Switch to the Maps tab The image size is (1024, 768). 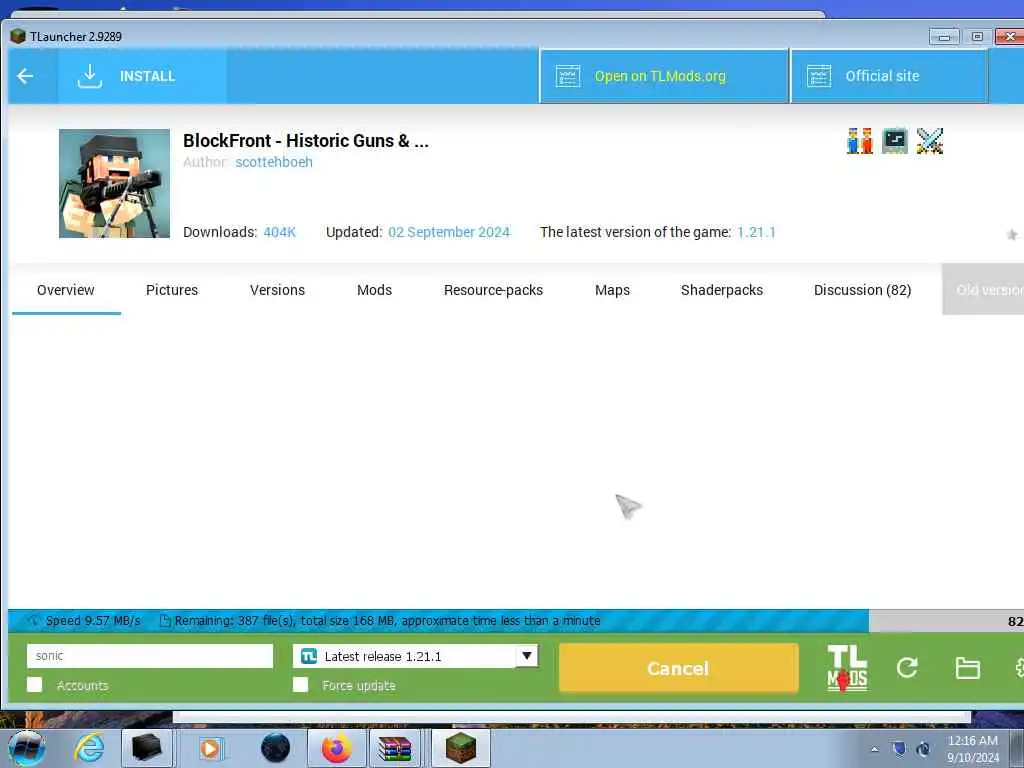612,290
